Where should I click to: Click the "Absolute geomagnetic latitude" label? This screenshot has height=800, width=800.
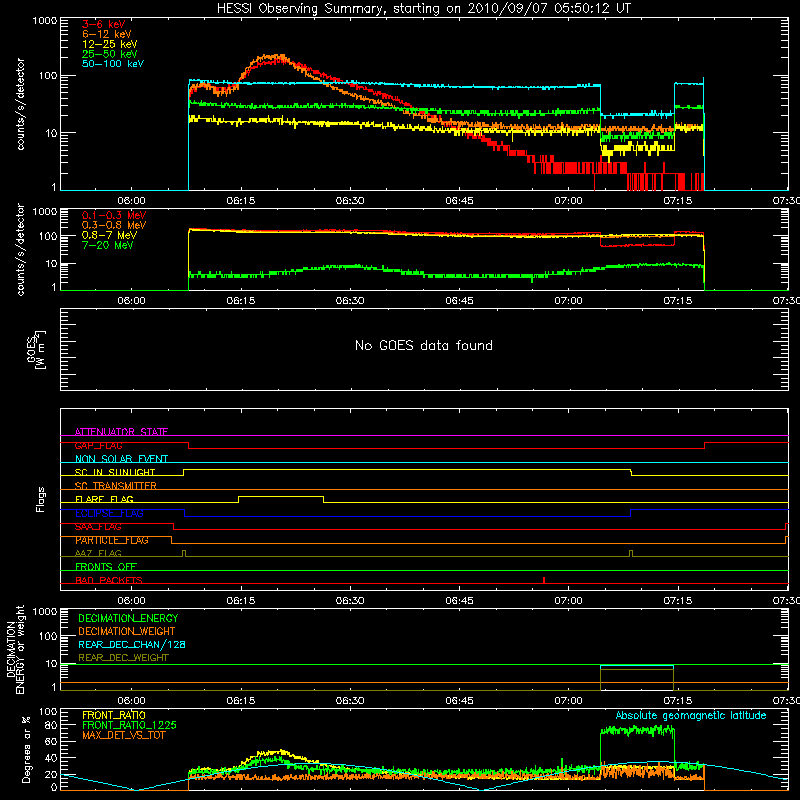pos(691,715)
